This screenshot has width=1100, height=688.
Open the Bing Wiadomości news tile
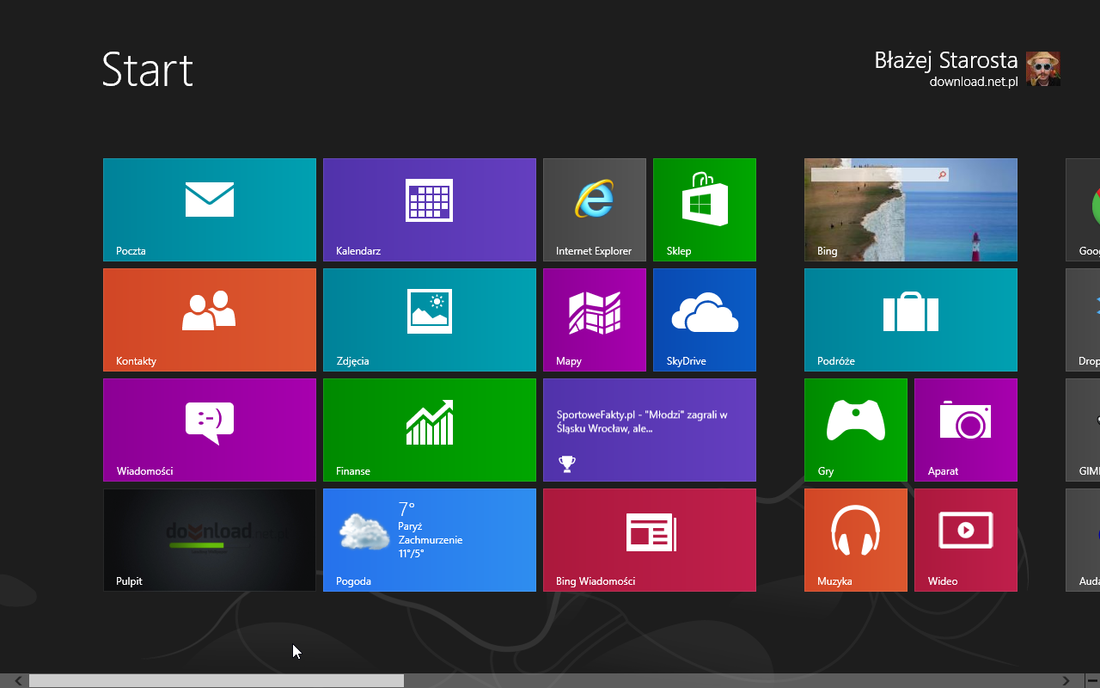tap(650, 540)
